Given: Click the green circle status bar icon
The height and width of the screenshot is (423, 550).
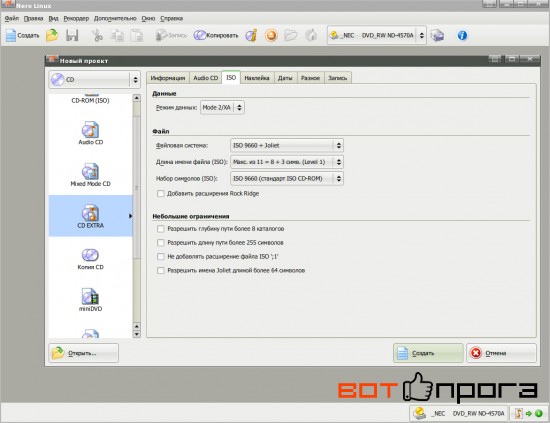Looking at the screenshot, I should (x=539, y=414).
